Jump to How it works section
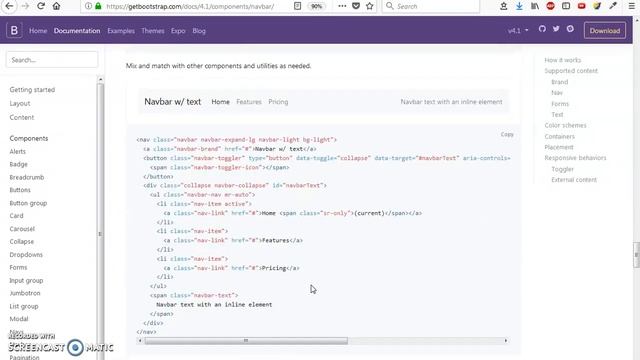This screenshot has width=640, height=360. (562, 60)
